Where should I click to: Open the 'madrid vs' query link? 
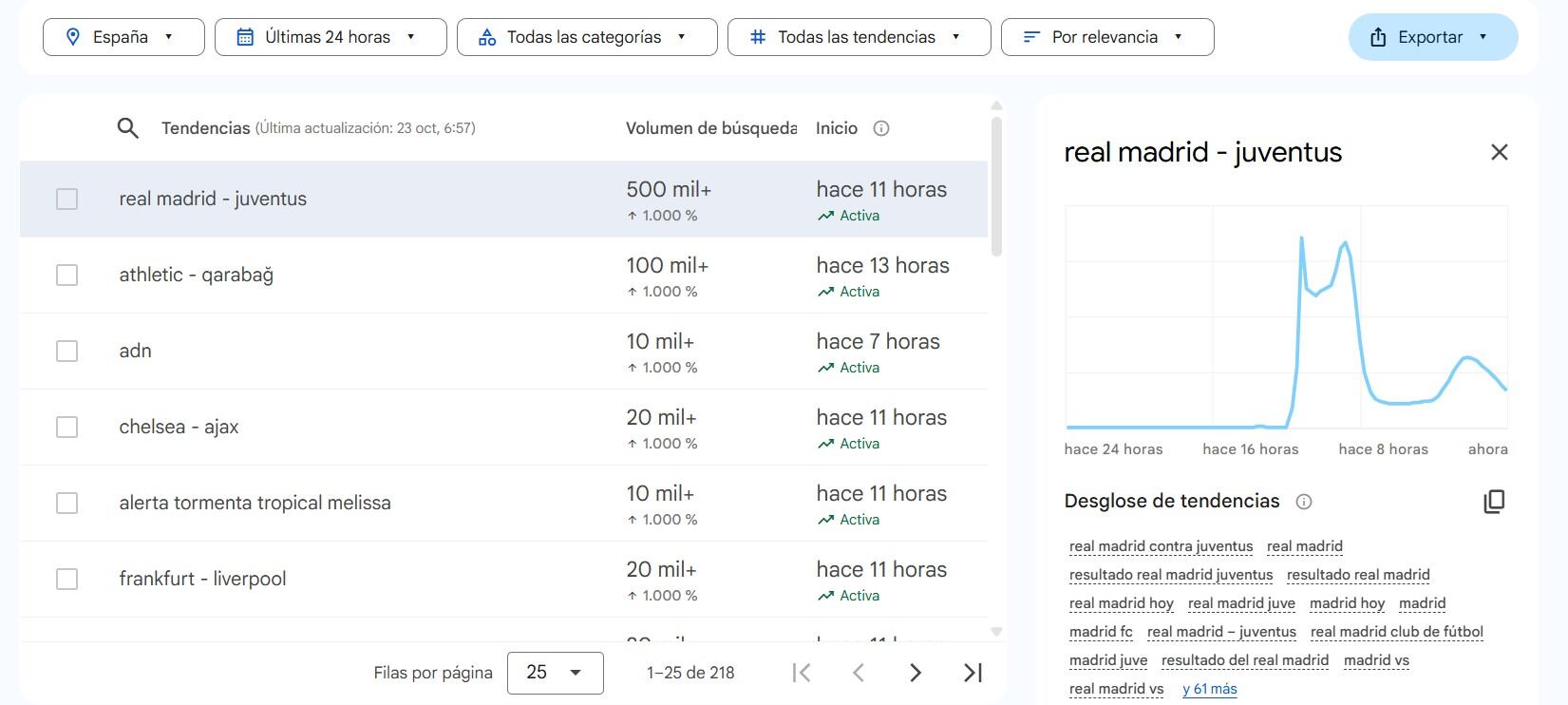pos(1376,660)
